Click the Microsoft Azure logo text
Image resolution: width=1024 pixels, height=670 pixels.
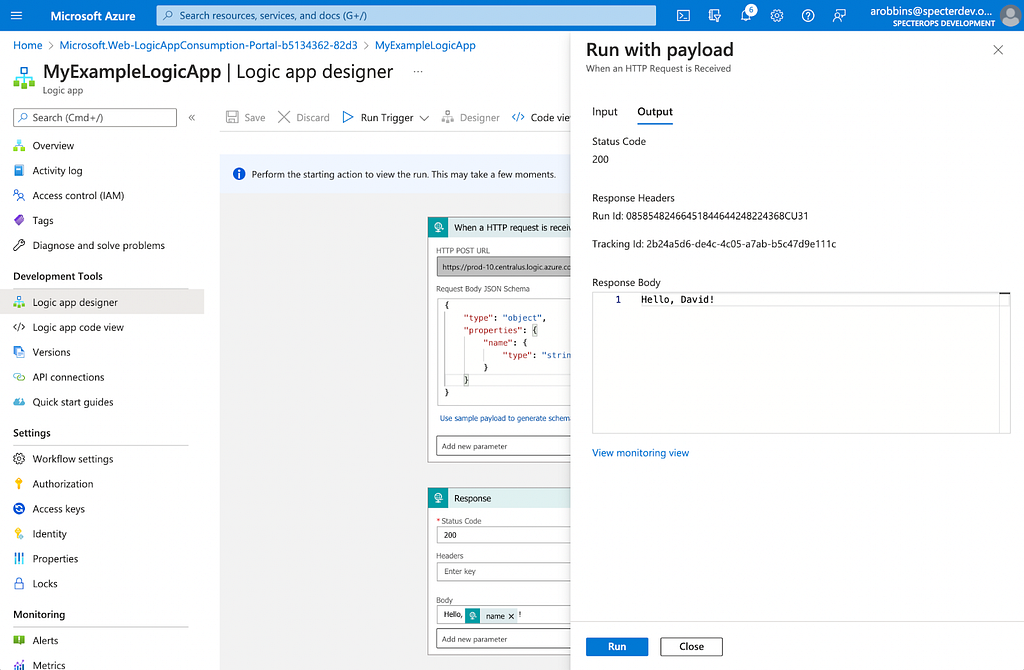(93, 16)
